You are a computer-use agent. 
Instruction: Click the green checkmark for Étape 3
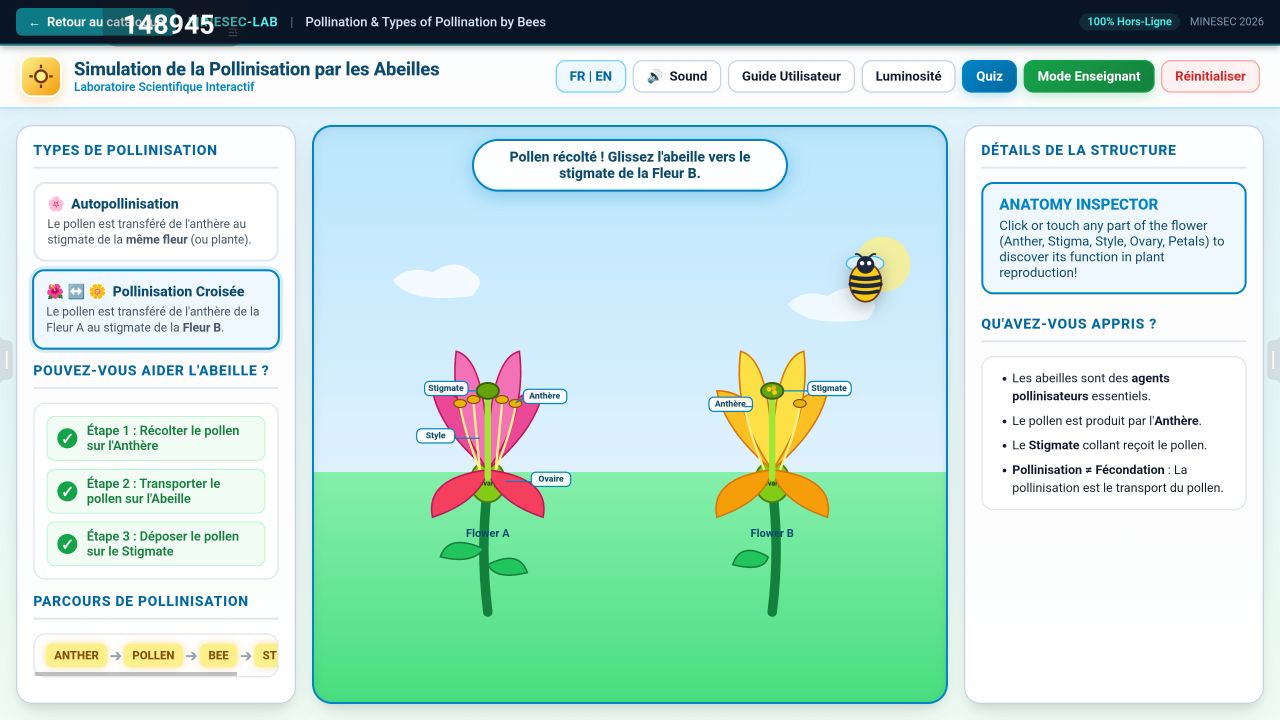click(x=67, y=544)
